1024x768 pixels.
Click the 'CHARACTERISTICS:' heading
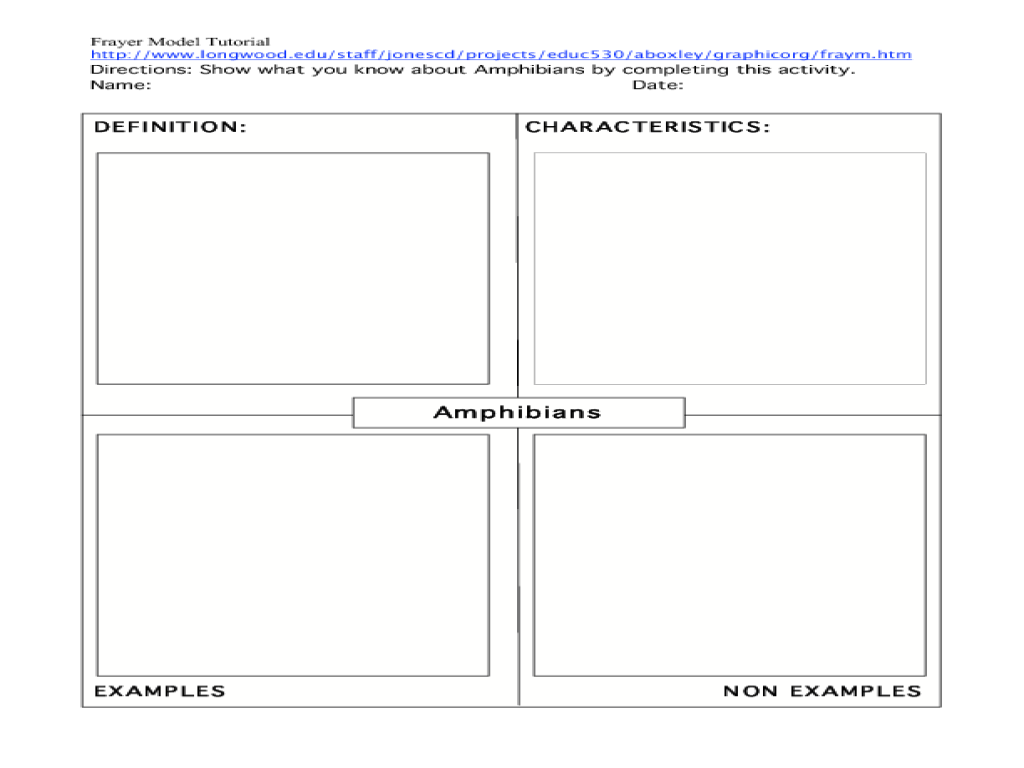[x=648, y=127]
